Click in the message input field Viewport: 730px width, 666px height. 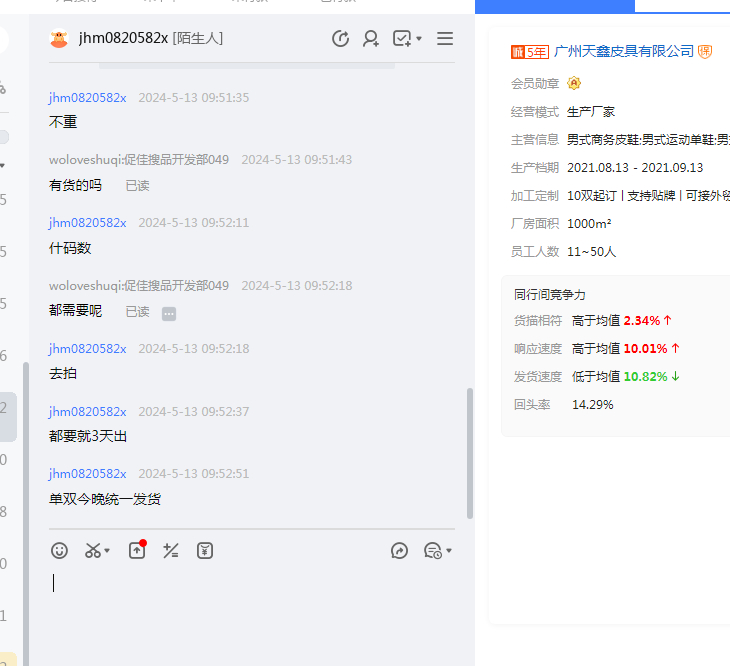coord(250,600)
